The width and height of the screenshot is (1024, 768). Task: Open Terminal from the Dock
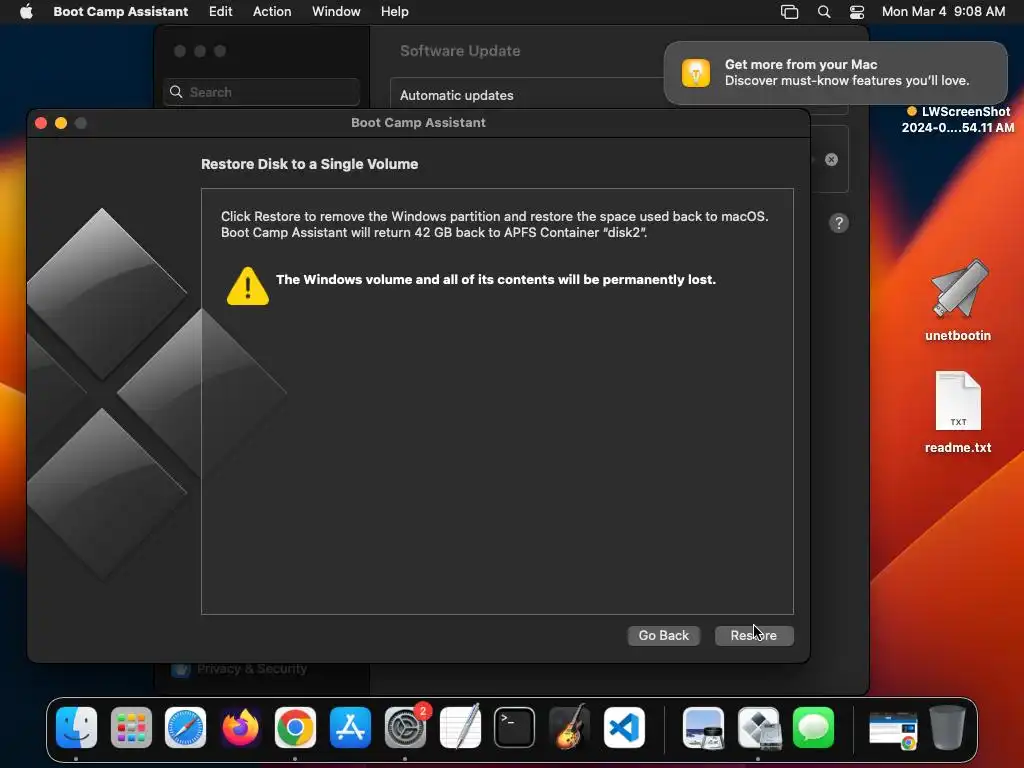[515, 728]
